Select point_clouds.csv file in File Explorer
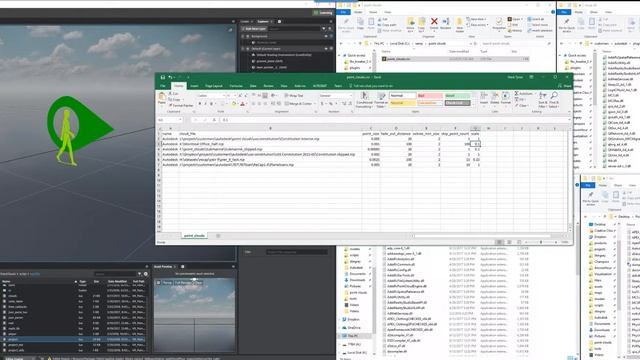Screen dimensions: 640x360 tap(455, 59)
